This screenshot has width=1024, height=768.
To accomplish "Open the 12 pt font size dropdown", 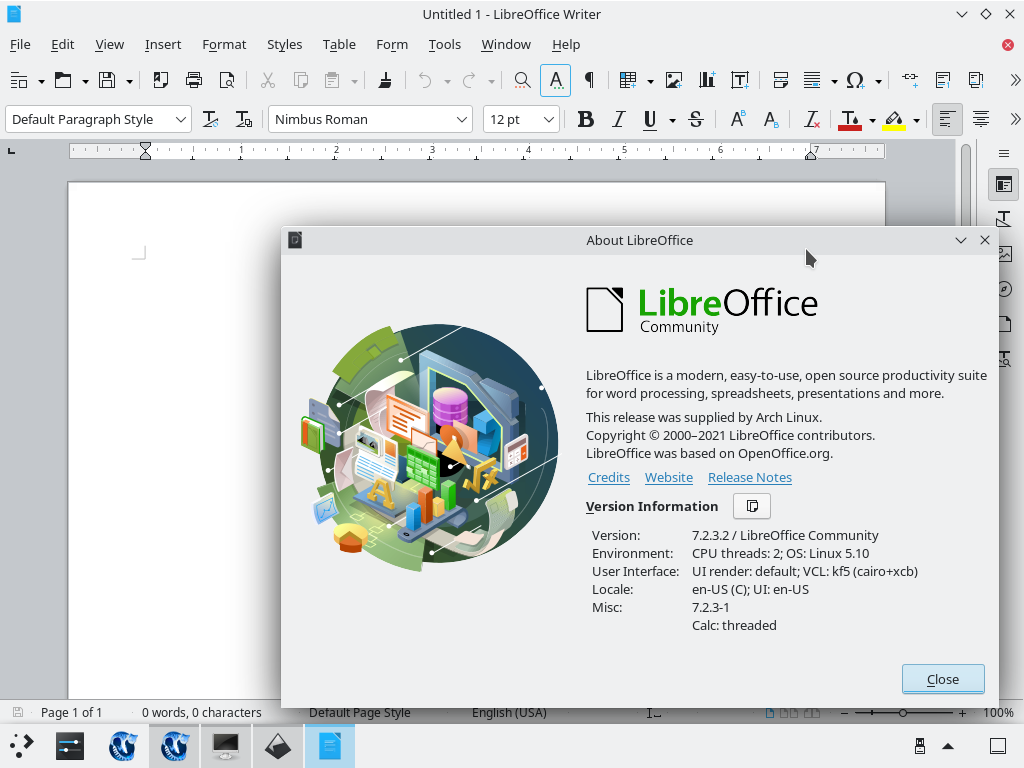I will (x=549, y=120).
